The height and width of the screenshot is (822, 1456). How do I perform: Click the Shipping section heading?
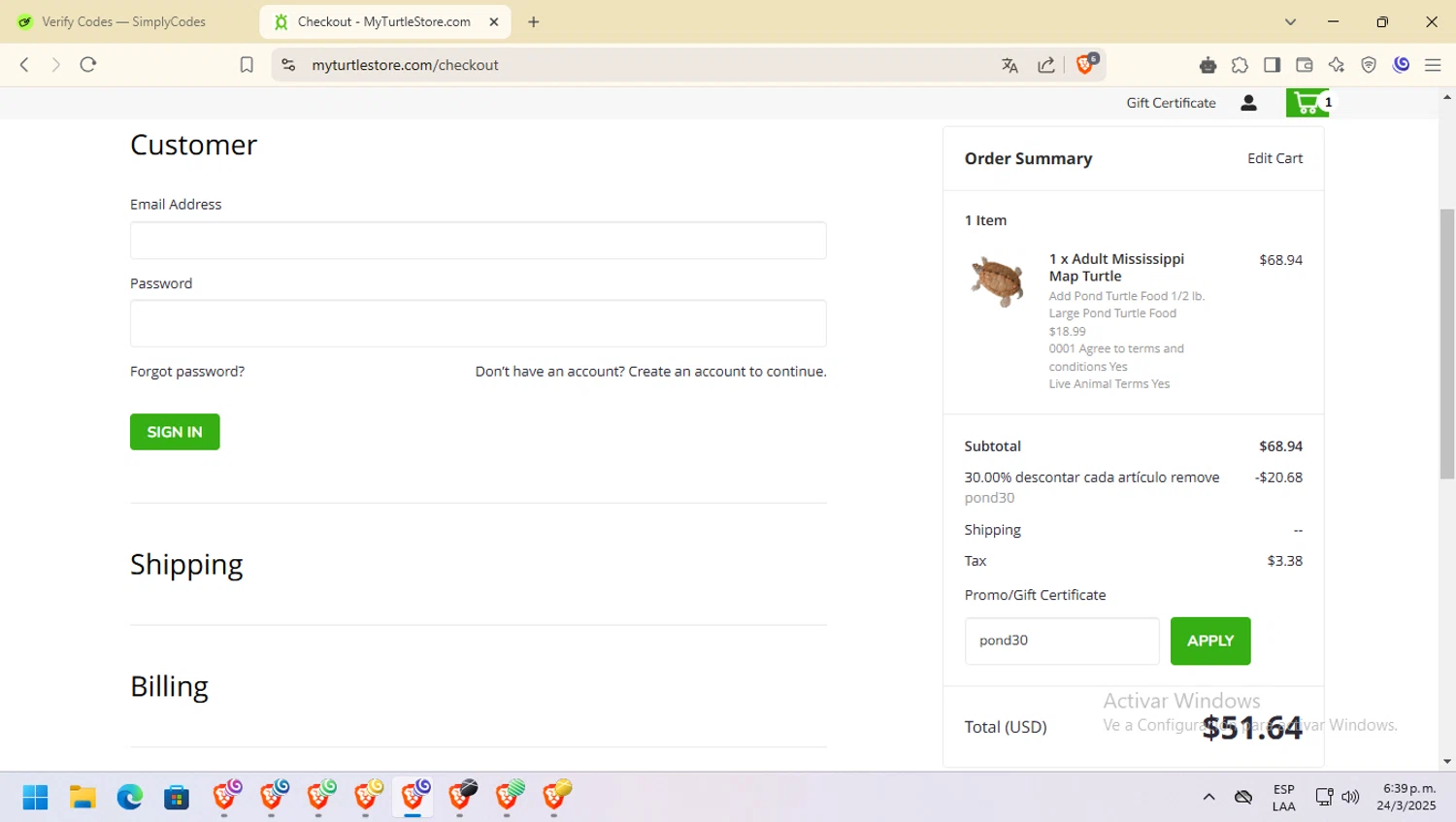click(x=186, y=565)
